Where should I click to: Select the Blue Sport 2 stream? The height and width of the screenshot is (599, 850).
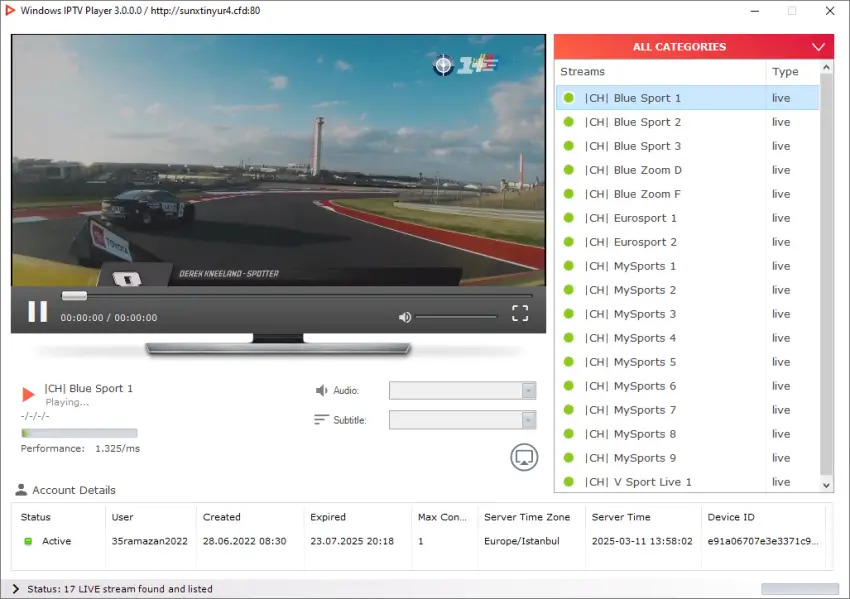tap(687, 122)
